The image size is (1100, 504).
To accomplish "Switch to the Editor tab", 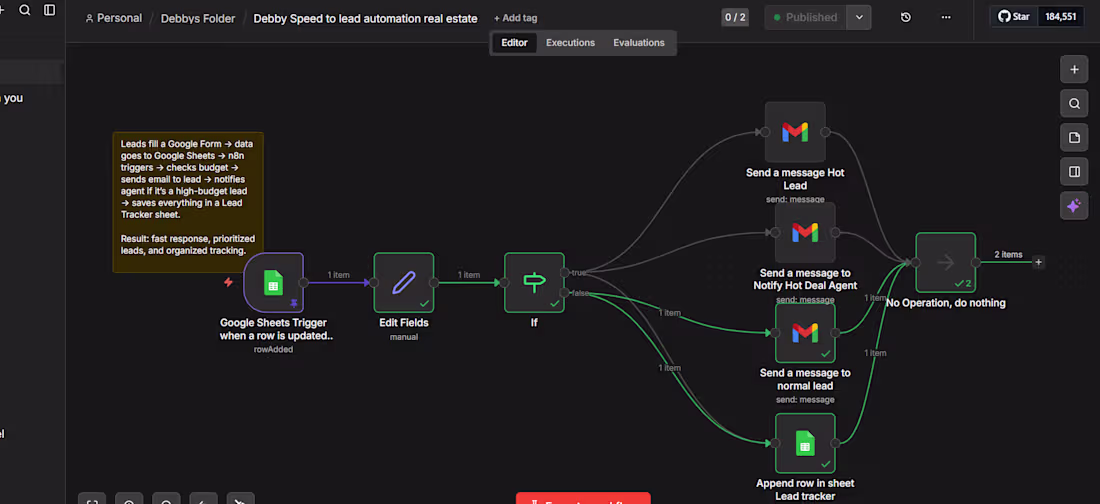I will pos(514,43).
